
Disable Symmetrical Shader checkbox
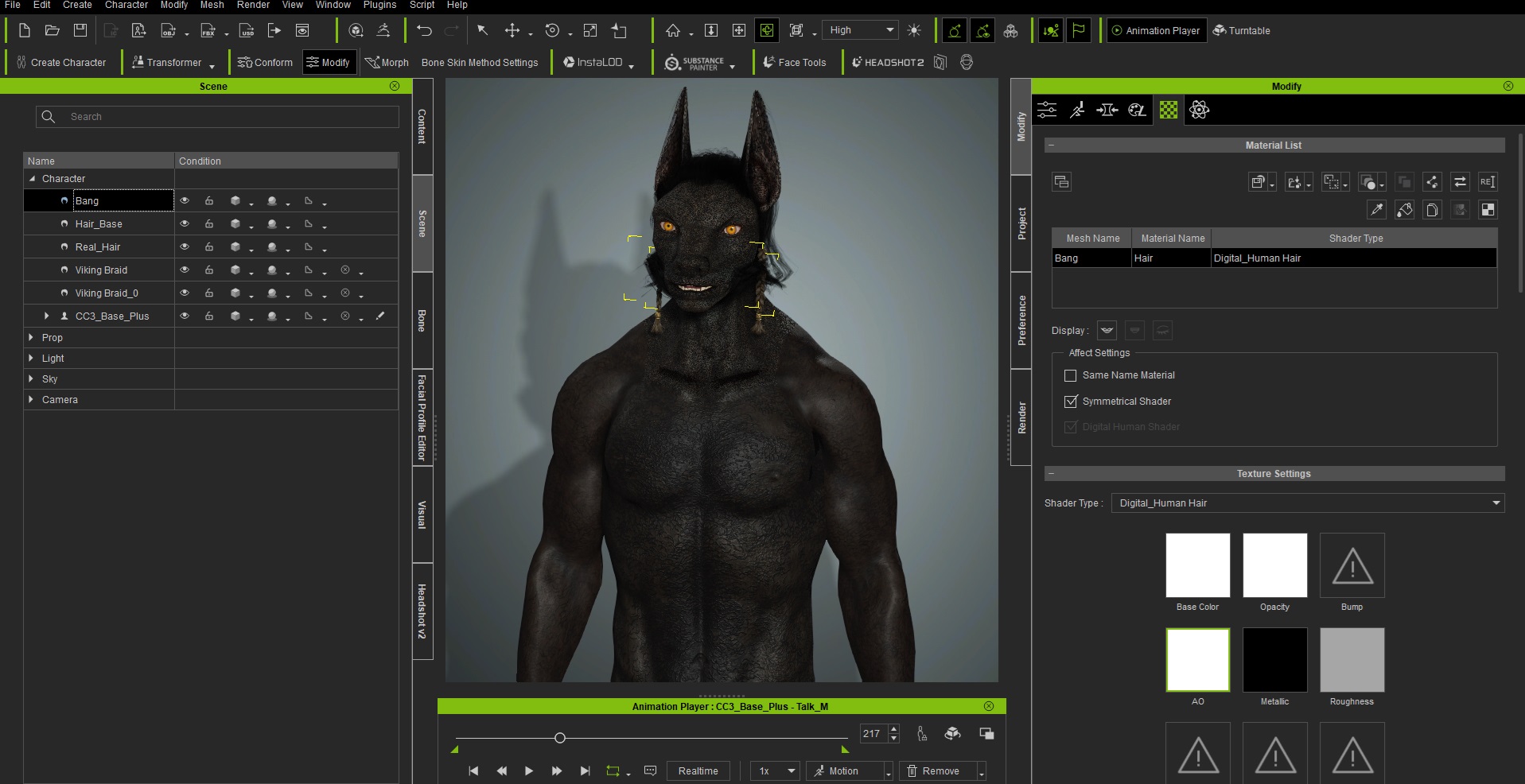1071,402
